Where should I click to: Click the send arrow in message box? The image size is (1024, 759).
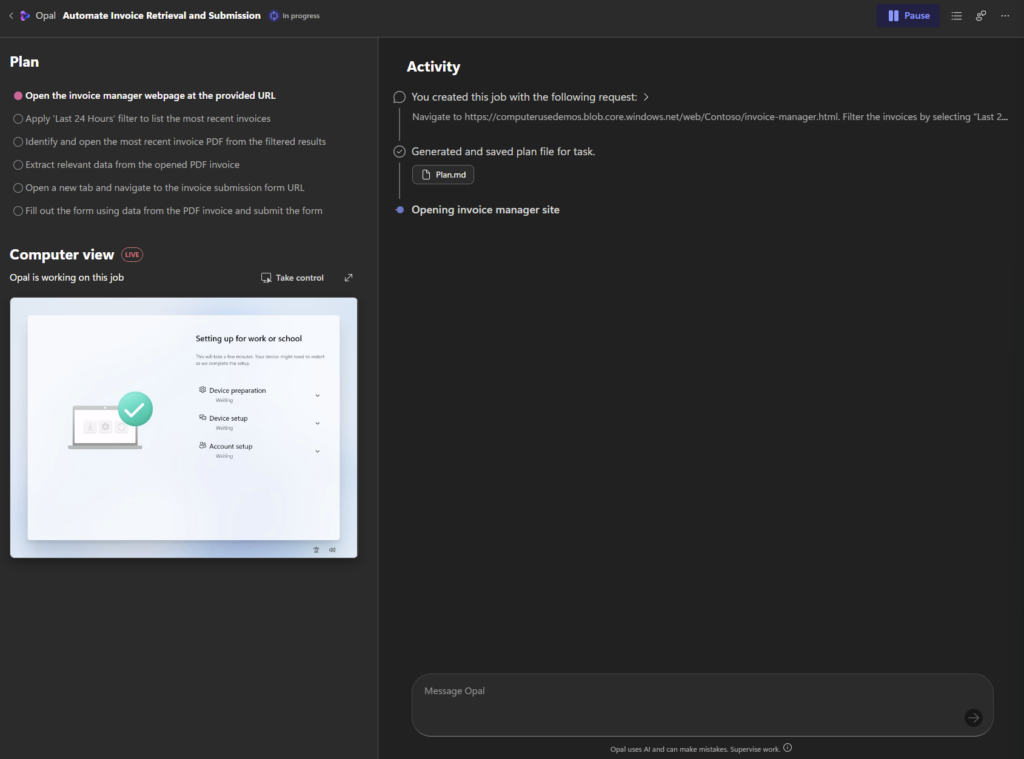coord(973,717)
